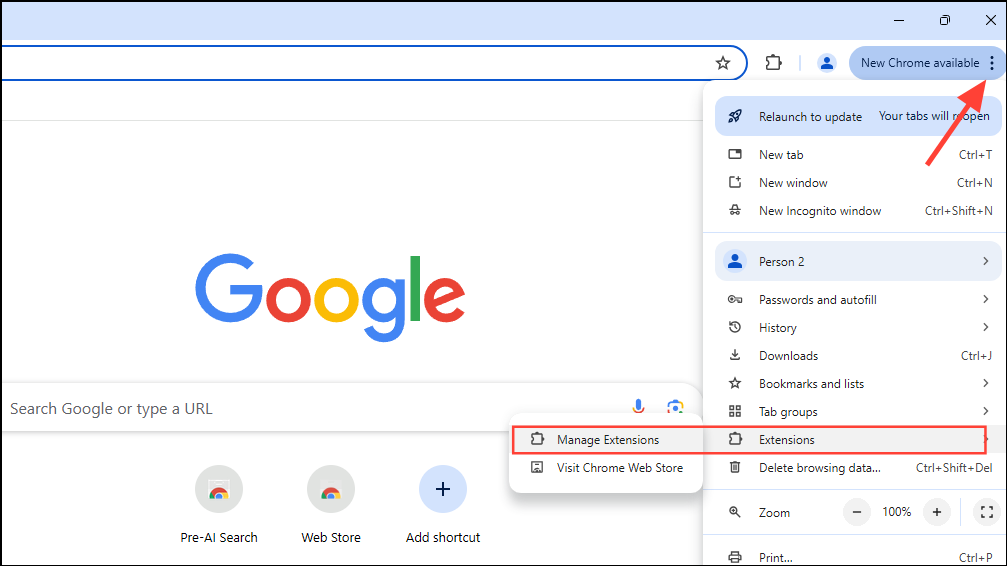Click the New tab icon in menu
This screenshot has width=1007, height=566.
[735, 154]
